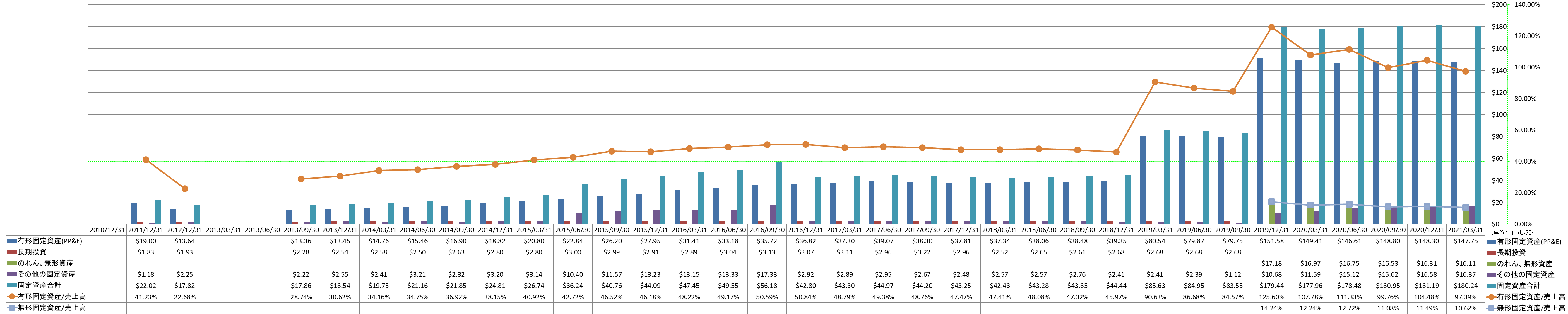
Task: Click the '2010/12/31' date column header
Action: point(107,230)
